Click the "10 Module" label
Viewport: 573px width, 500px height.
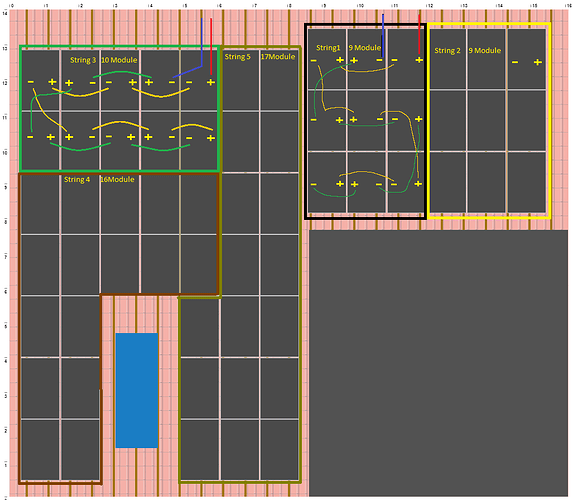point(119,60)
